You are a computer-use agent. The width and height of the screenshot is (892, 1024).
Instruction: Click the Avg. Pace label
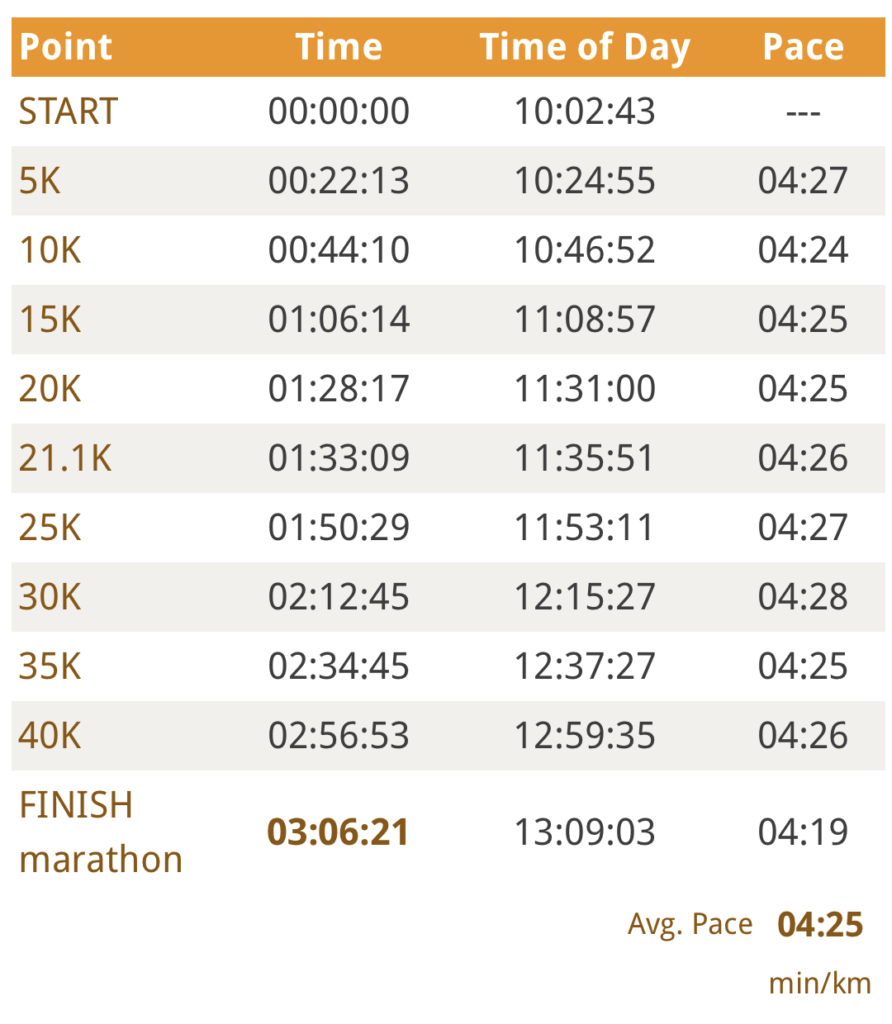[x=690, y=924]
